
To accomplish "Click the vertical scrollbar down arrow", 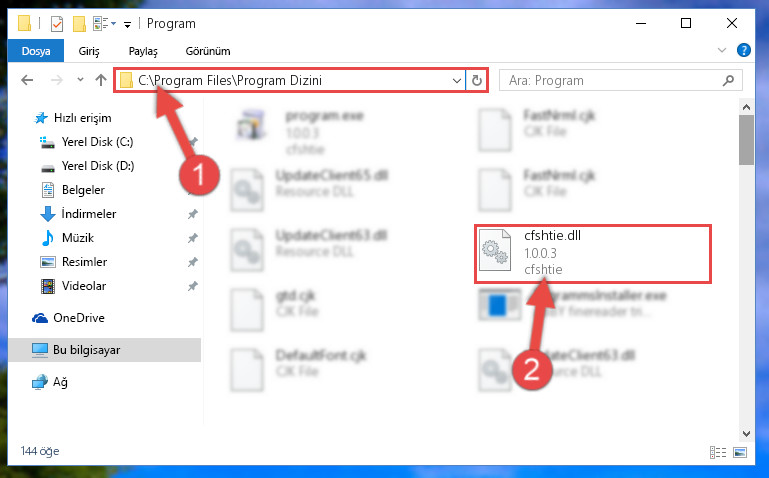I will [746, 434].
